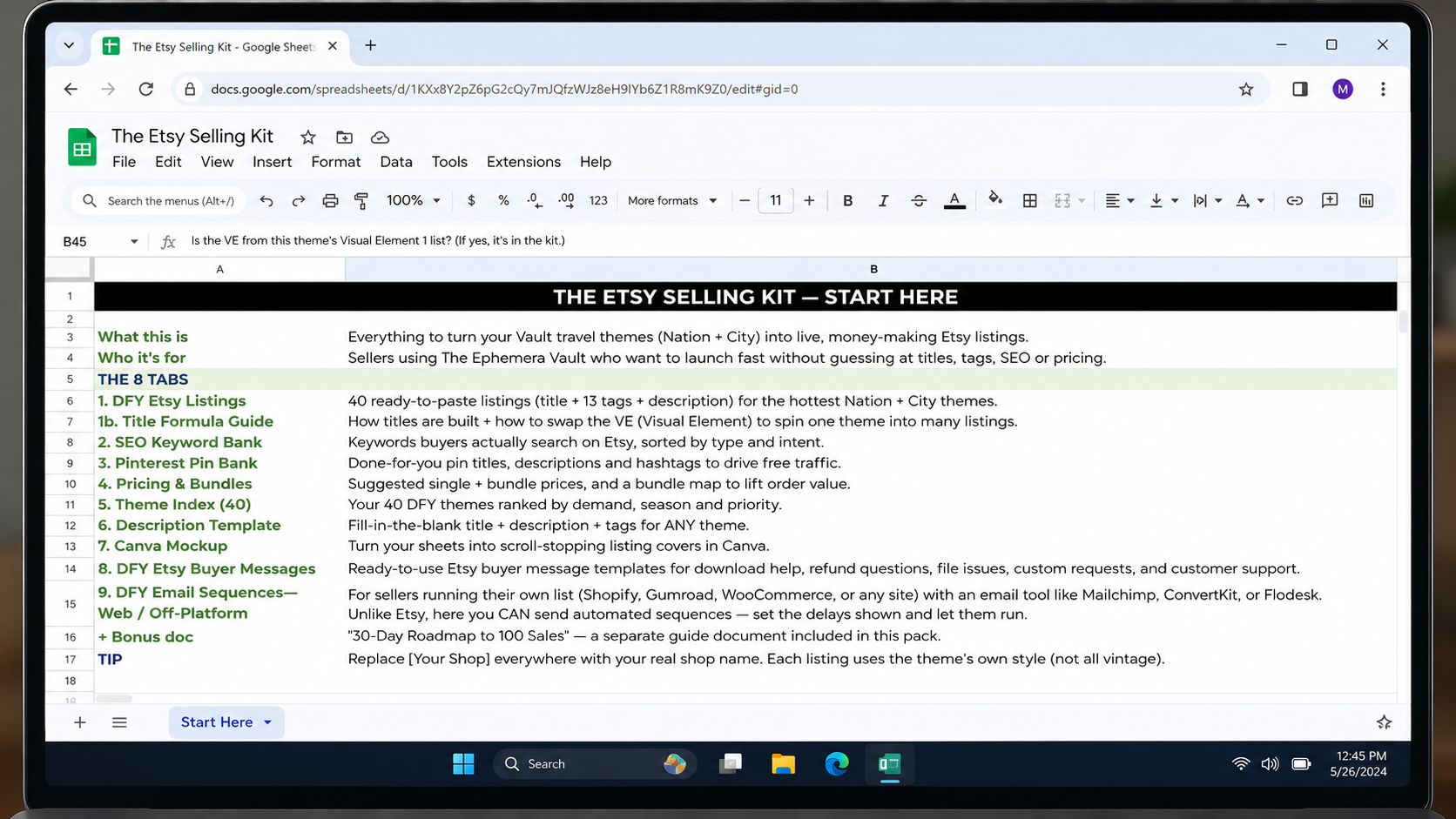The width and height of the screenshot is (1456, 819).
Task: Insert a chart via the chart icon
Action: click(x=1366, y=201)
